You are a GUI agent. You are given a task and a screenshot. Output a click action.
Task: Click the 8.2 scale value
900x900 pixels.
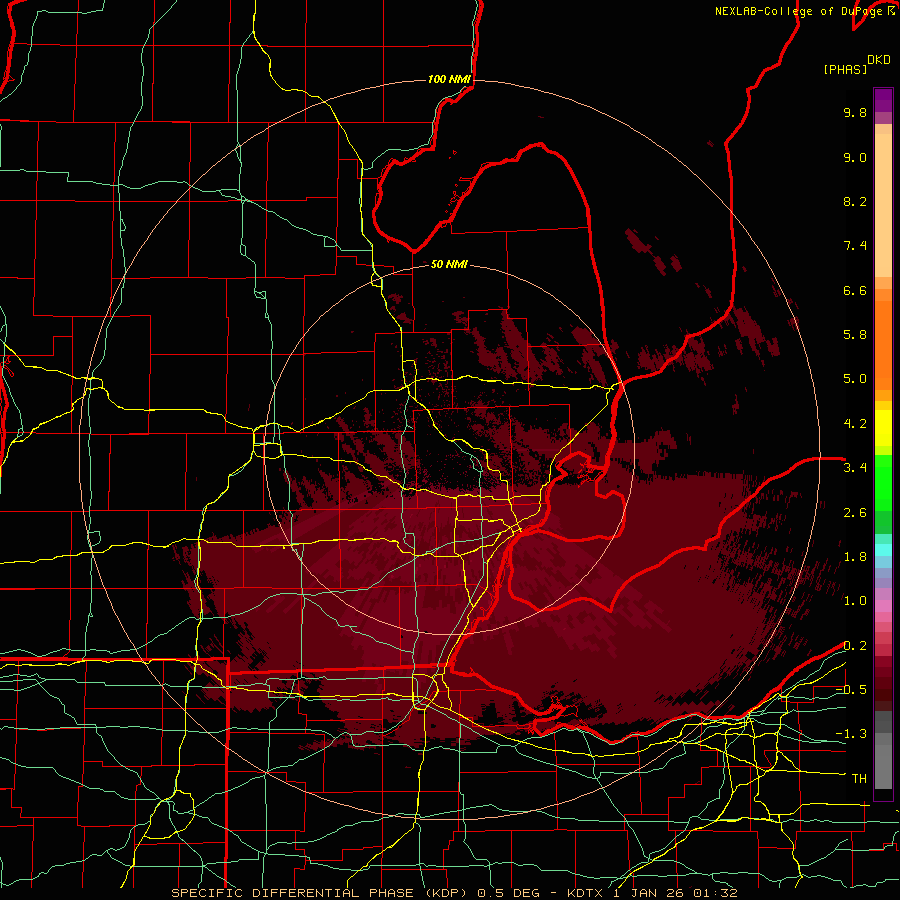[x=855, y=201]
